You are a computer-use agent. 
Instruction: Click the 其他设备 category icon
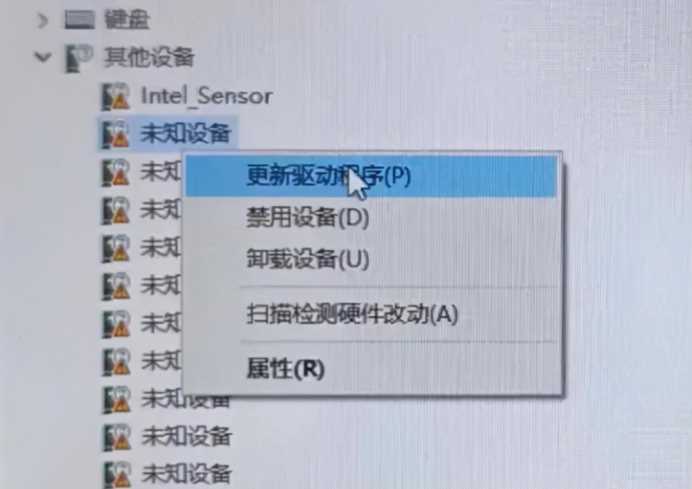[x=79, y=58]
